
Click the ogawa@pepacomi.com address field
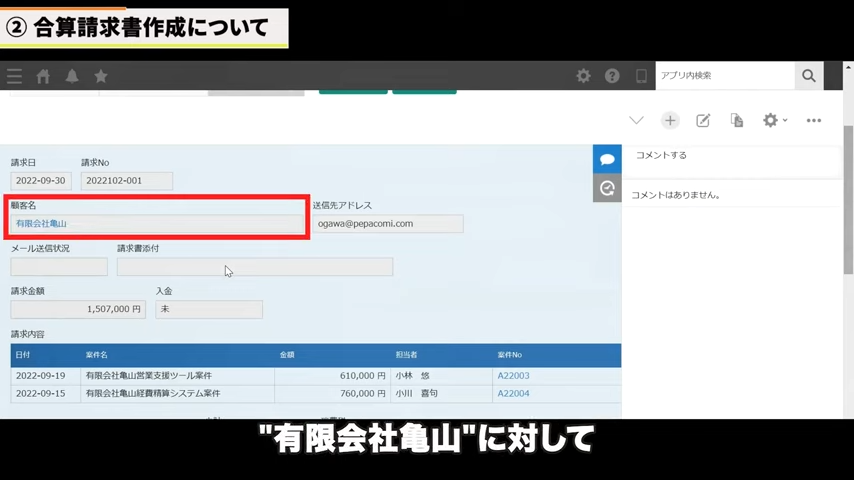pos(388,223)
